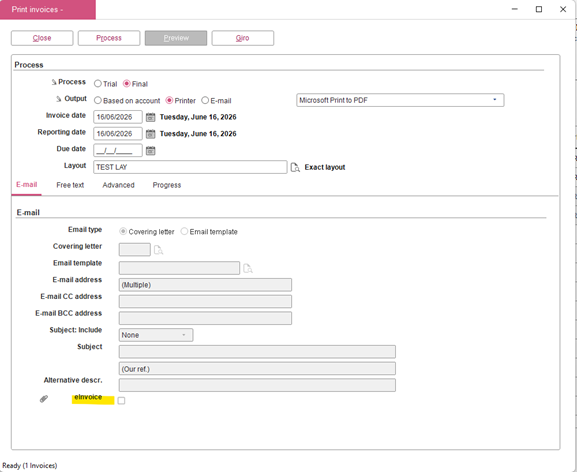Minimize the Print invoices window
This screenshot has width=577, height=472.
[515, 9]
